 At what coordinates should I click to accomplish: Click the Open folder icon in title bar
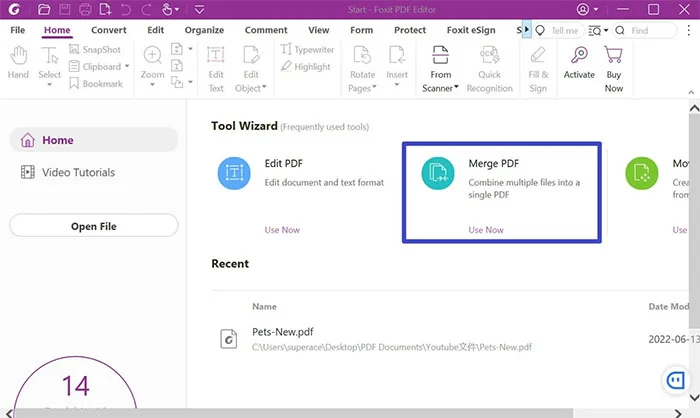pyautogui.click(x=43, y=10)
